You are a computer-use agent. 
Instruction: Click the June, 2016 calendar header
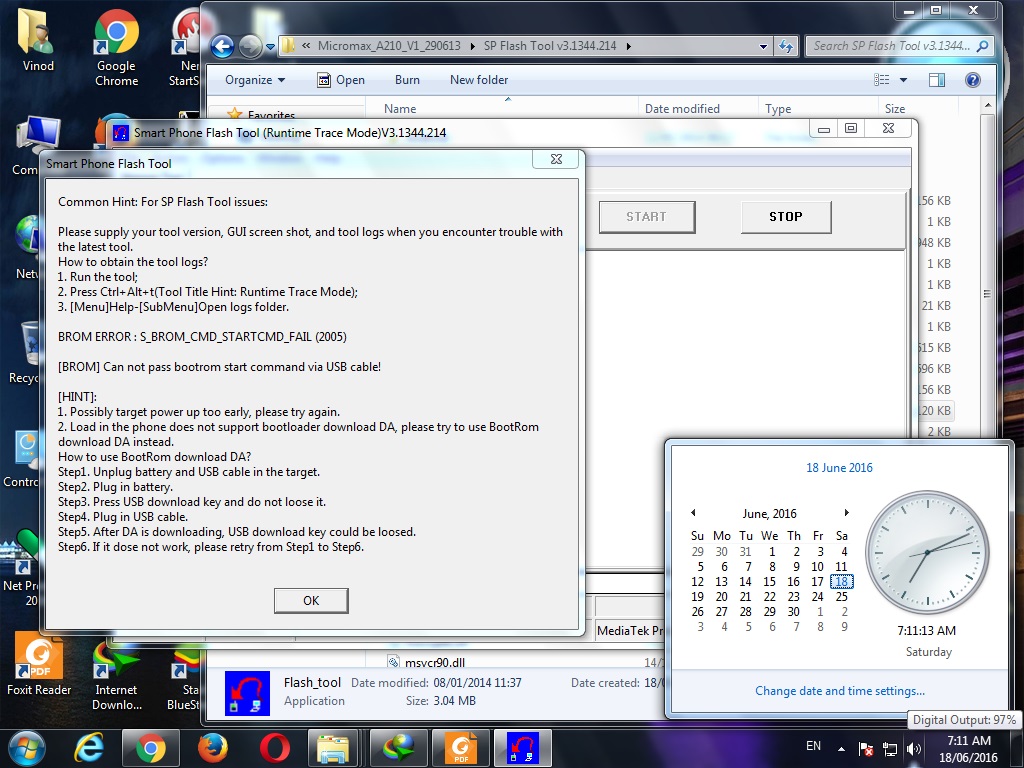(x=769, y=513)
